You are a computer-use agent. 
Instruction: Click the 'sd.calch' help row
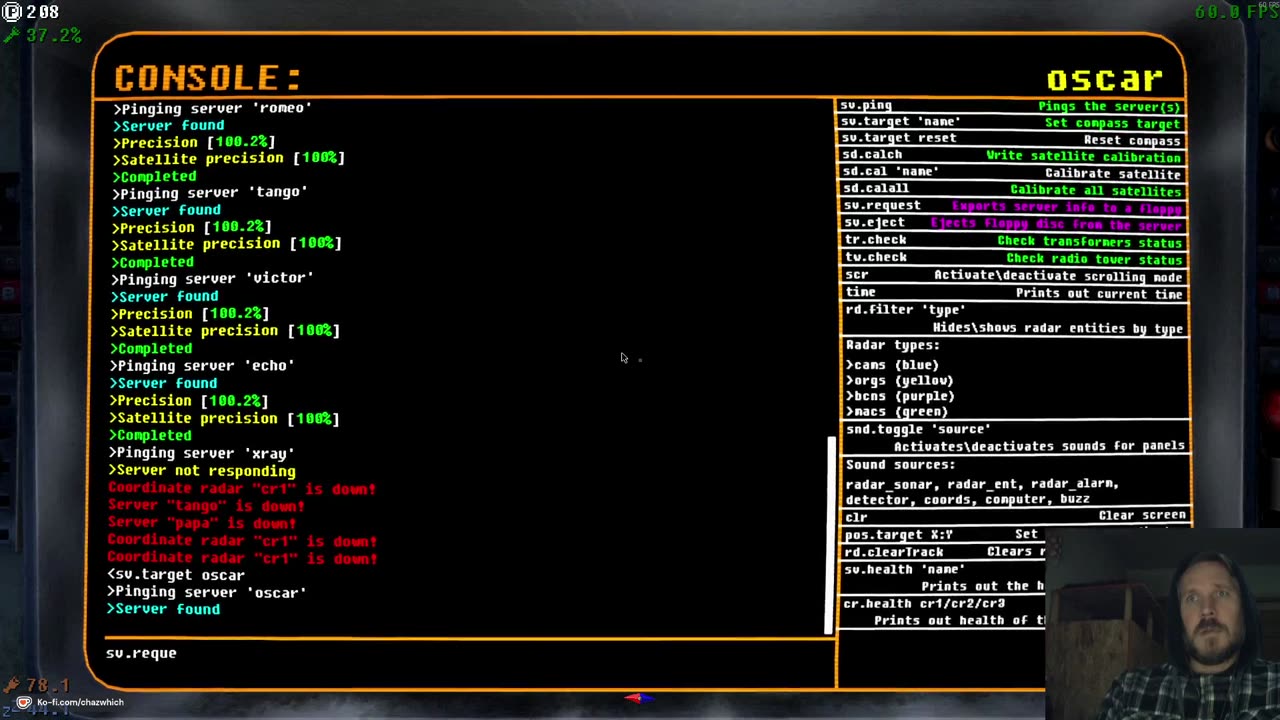(x=1012, y=156)
